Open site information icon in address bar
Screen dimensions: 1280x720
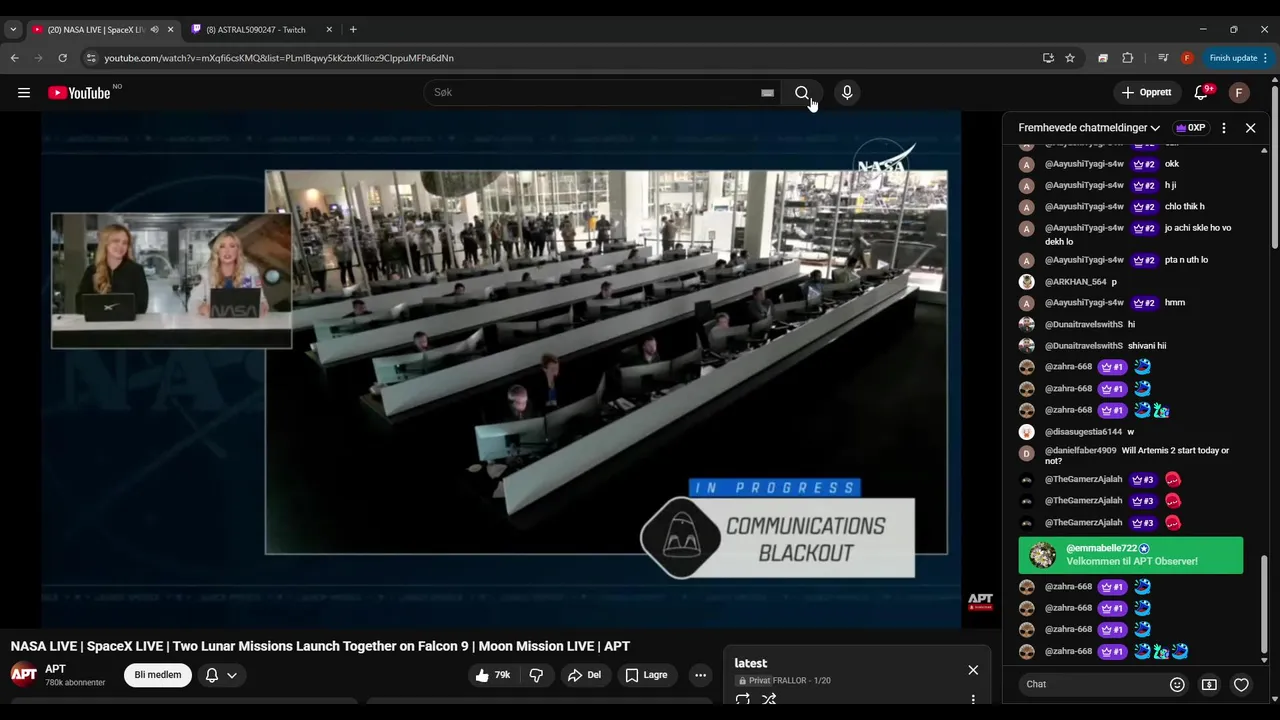point(91,58)
